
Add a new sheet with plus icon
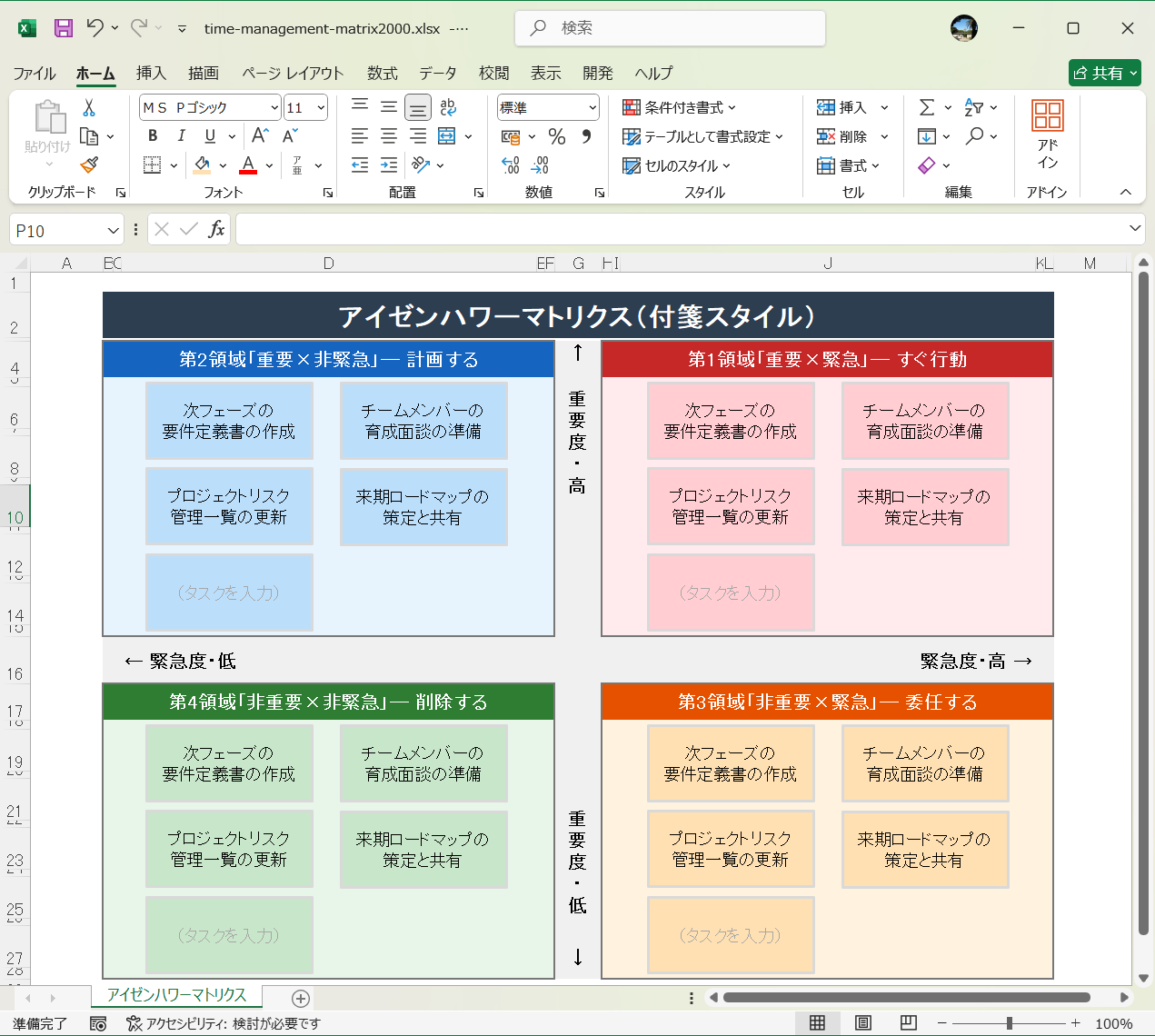point(301,998)
